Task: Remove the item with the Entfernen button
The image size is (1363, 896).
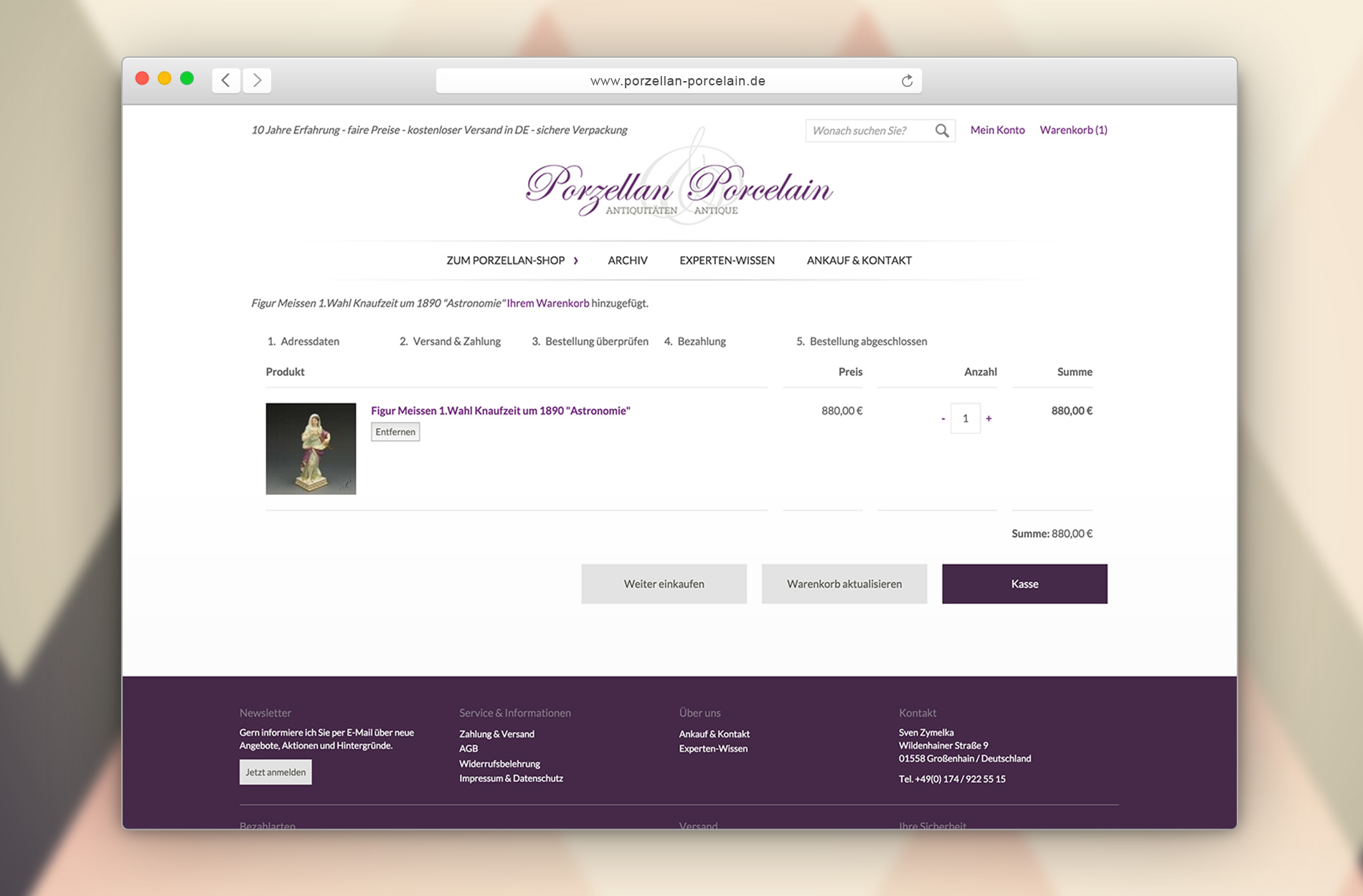Action: point(395,432)
